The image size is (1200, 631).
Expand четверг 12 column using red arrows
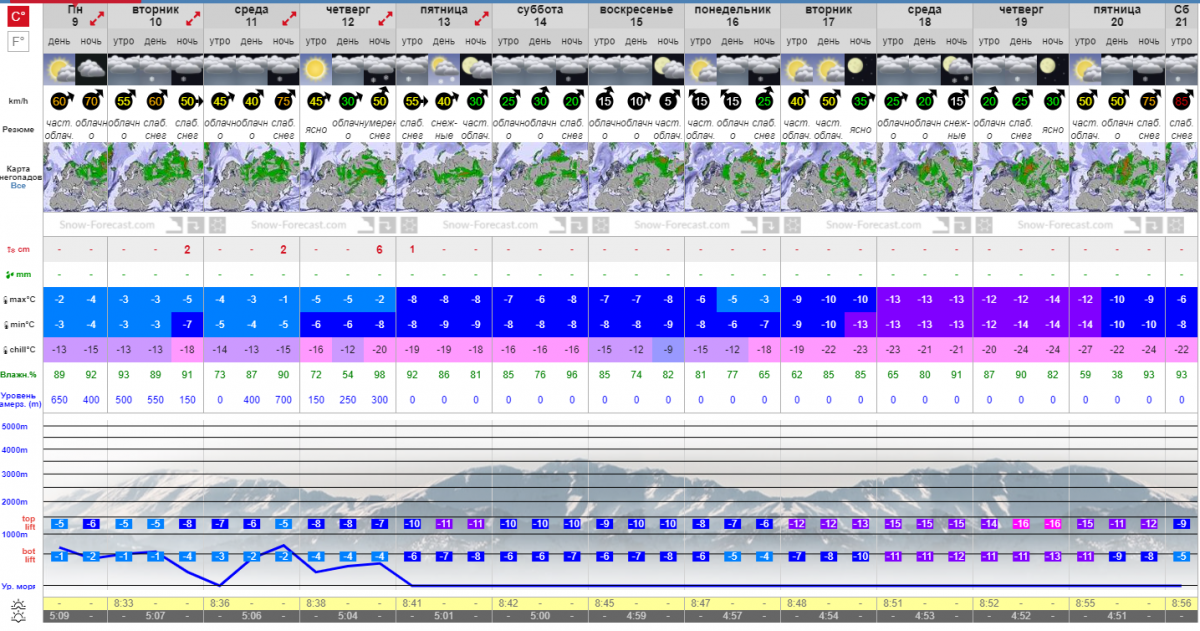(x=384, y=18)
